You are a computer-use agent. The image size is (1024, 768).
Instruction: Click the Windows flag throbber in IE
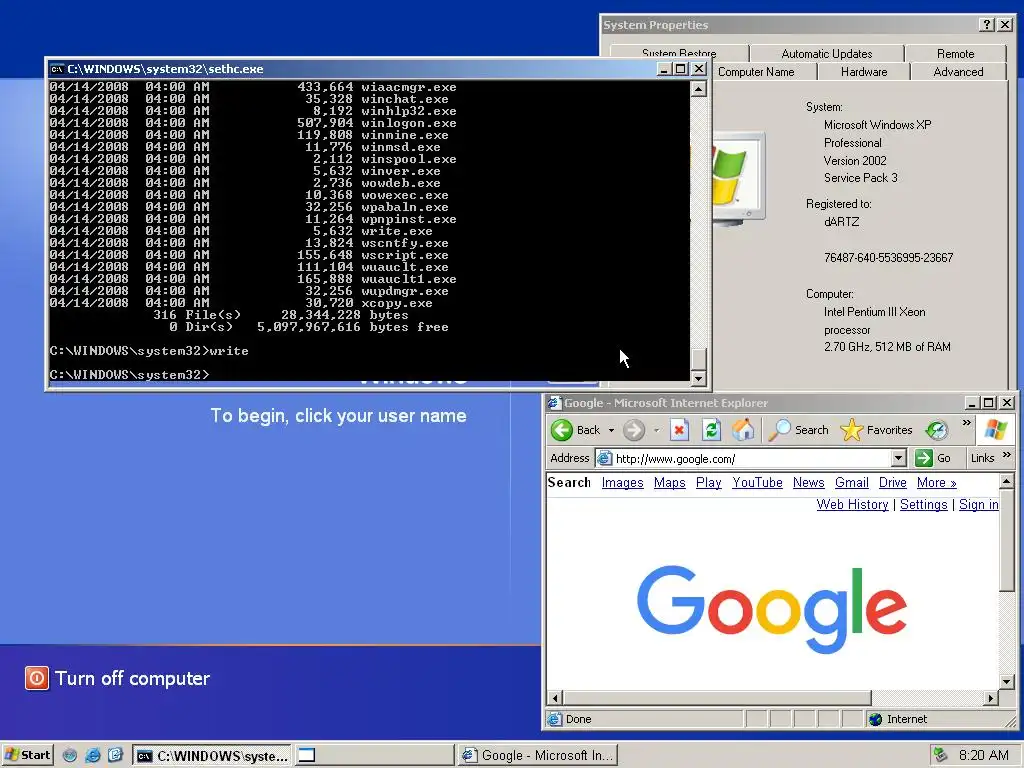[995, 430]
